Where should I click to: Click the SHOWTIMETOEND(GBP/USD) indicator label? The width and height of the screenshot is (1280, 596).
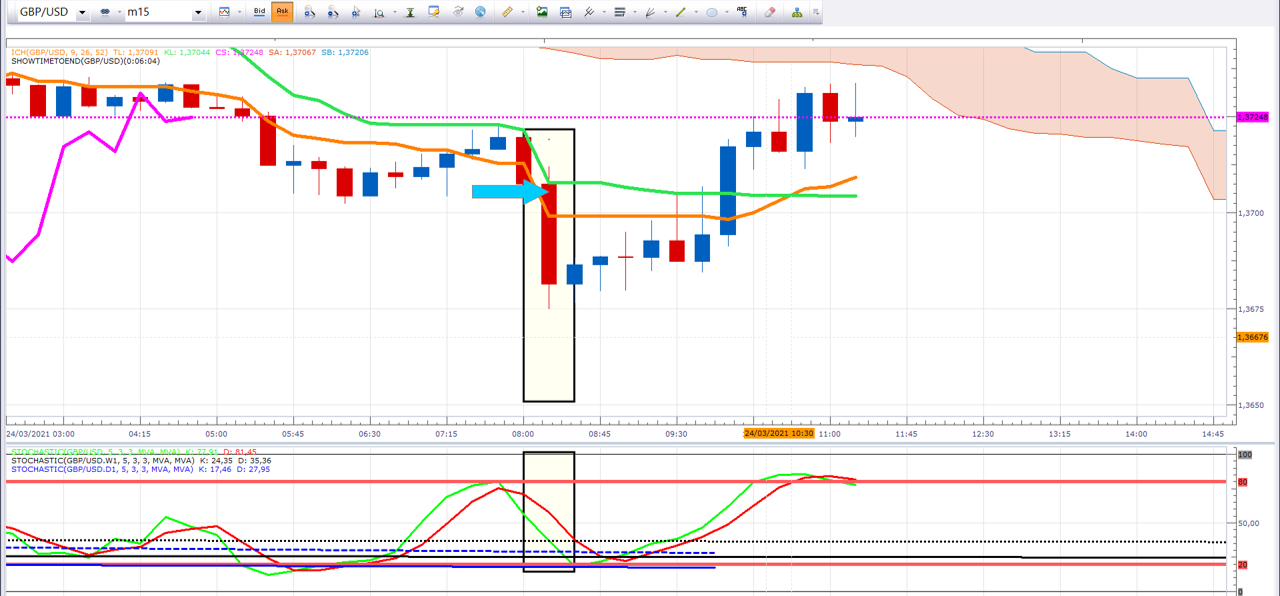coord(85,61)
